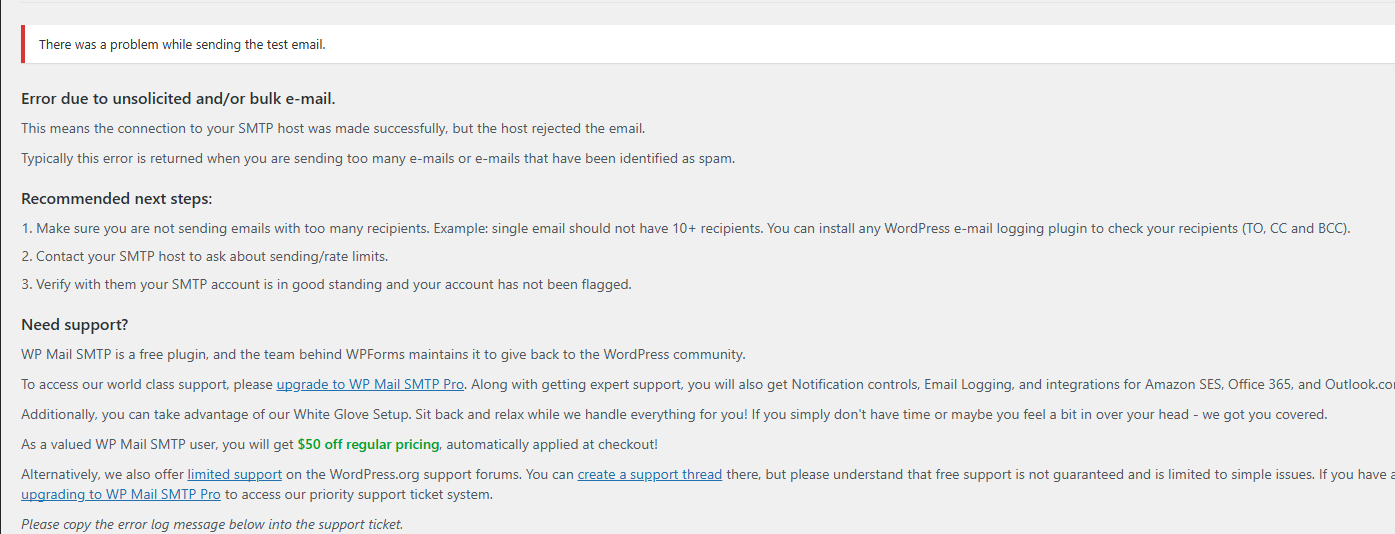
Task: Click the "upgrade to WP Mail SMTP Pro" link
Action: [x=370, y=384]
